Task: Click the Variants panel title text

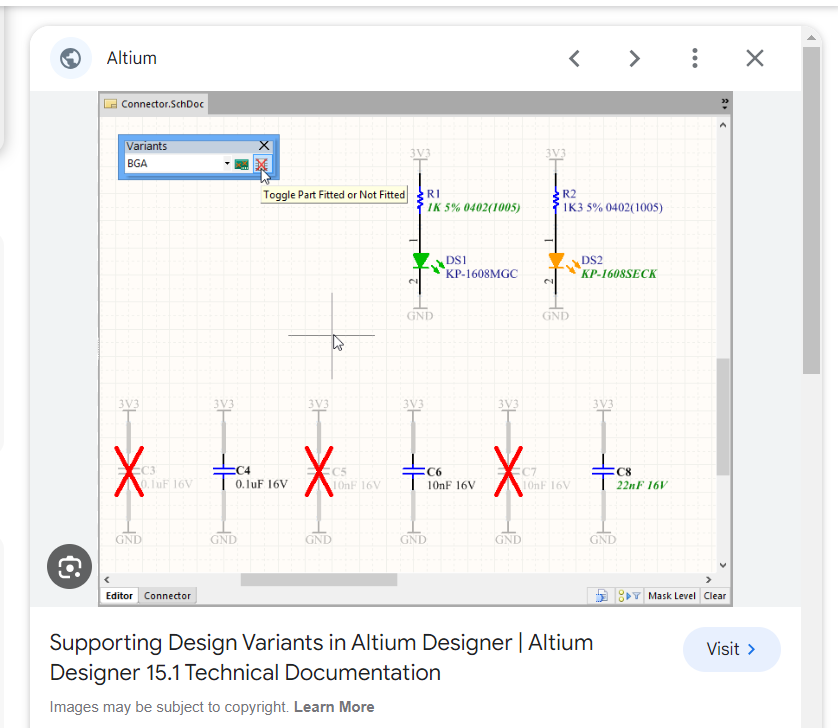Action: coord(146,146)
